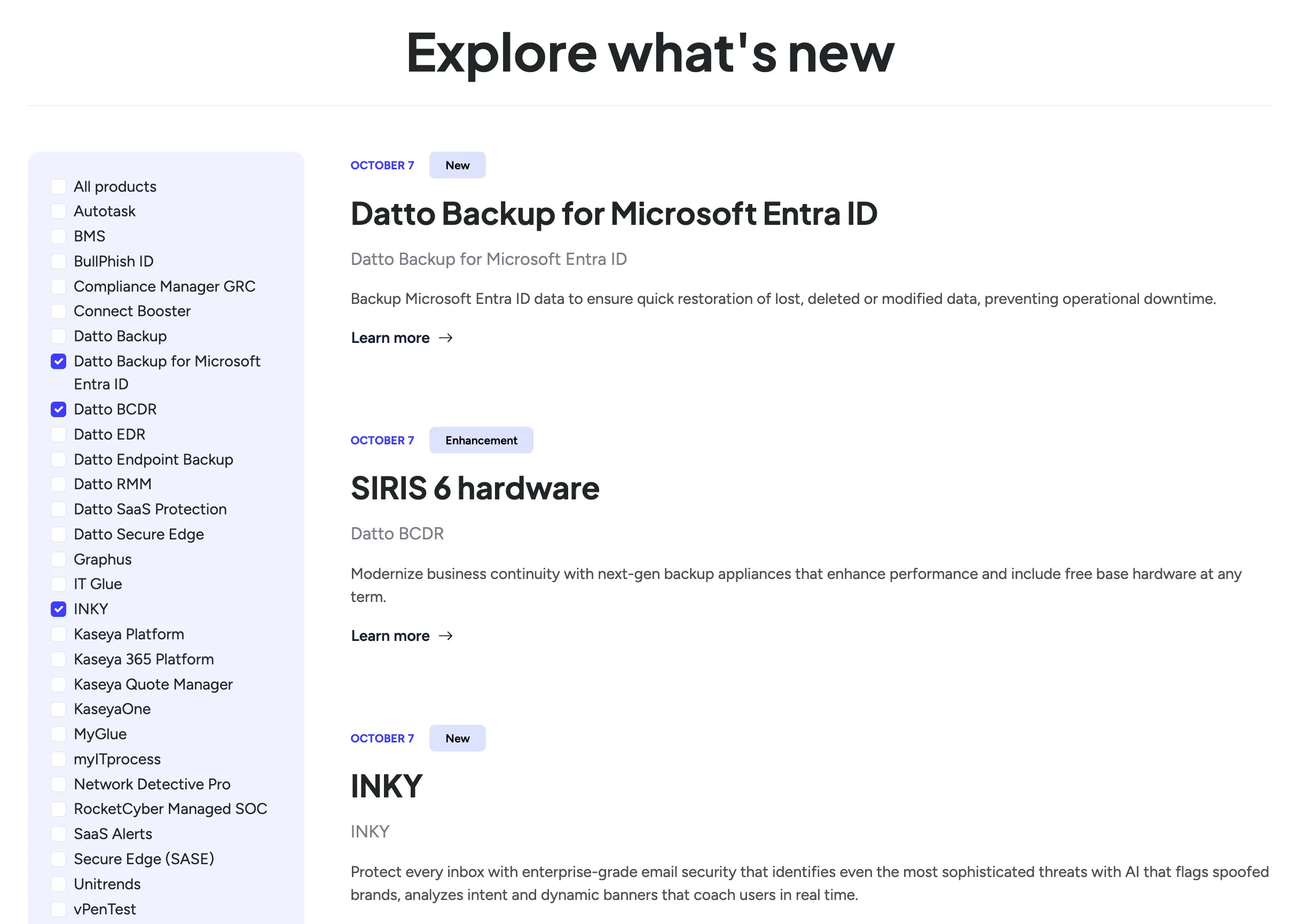Click the "Enhancement" badge on SIRIS 6 hardware
This screenshot has width=1304, height=924.
point(481,440)
